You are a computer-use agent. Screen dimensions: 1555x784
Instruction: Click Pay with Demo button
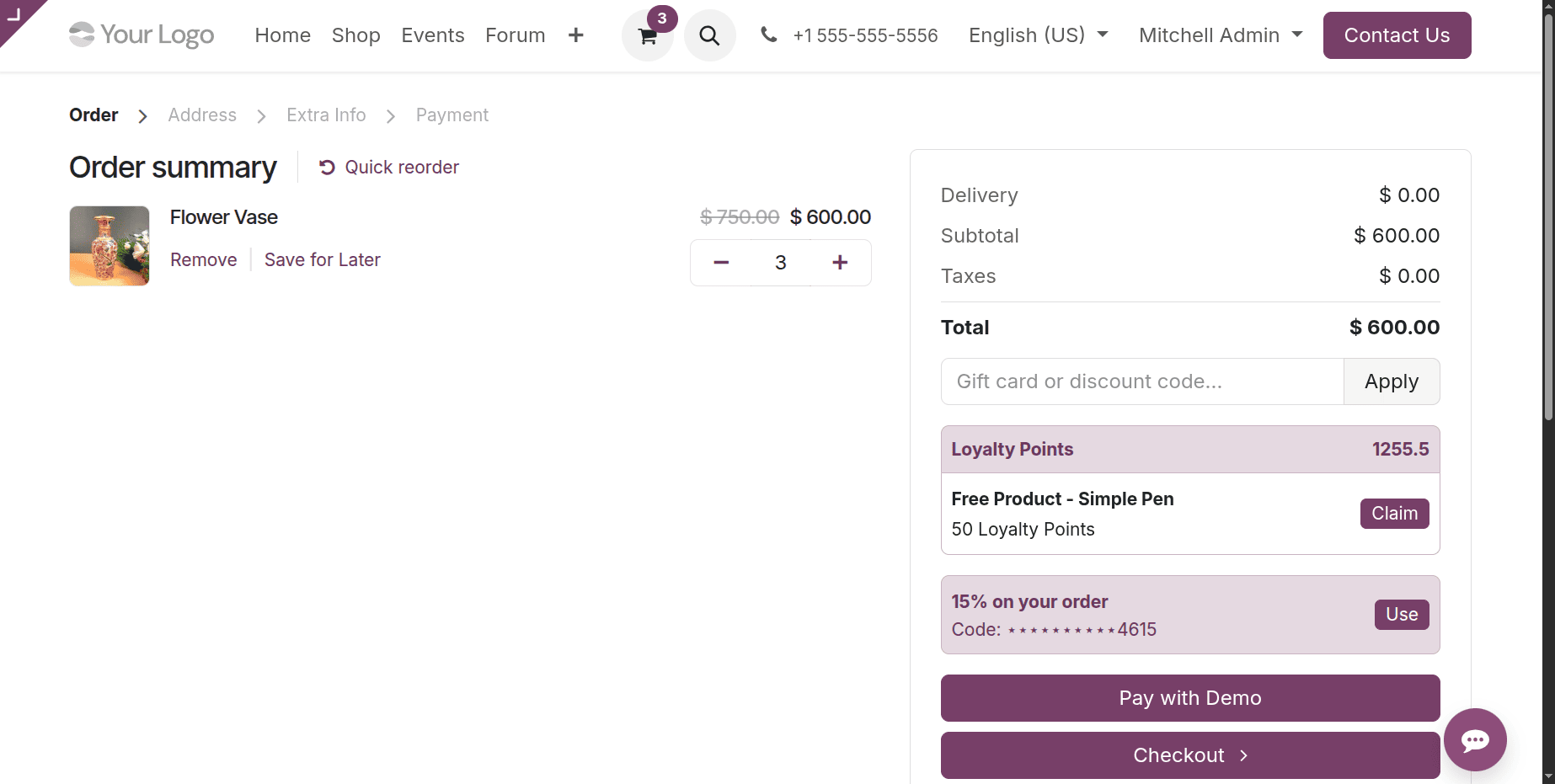point(1190,698)
